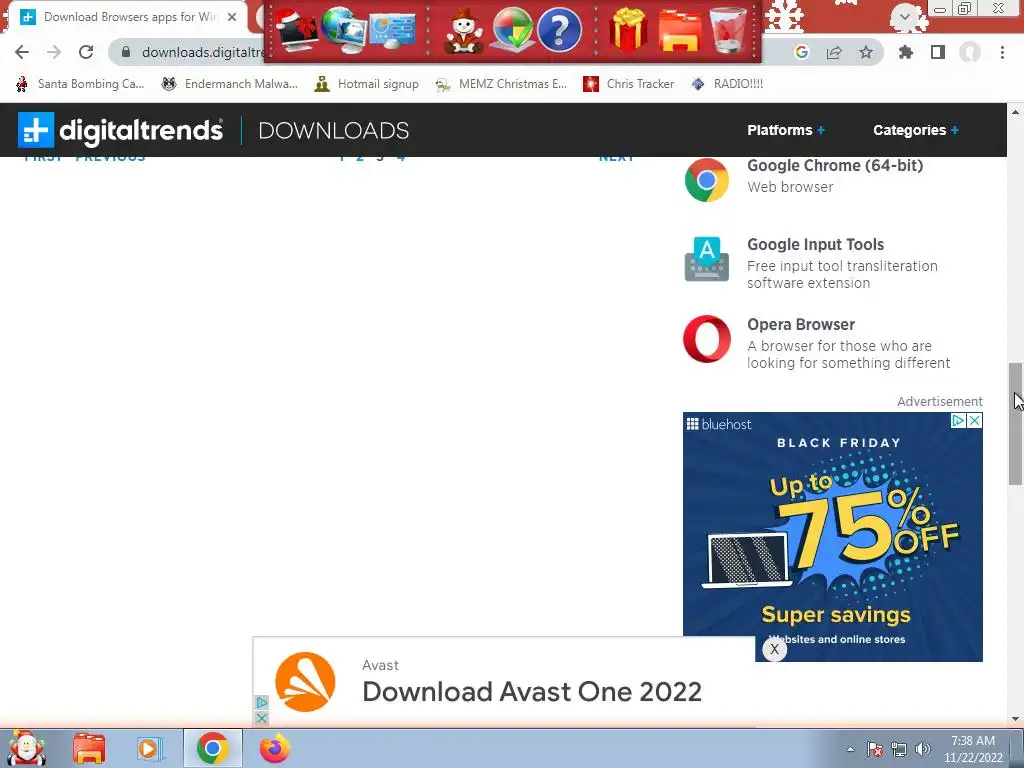Bookmark this page with star icon
Viewport: 1024px width, 768px height.
[x=866, y=52]
